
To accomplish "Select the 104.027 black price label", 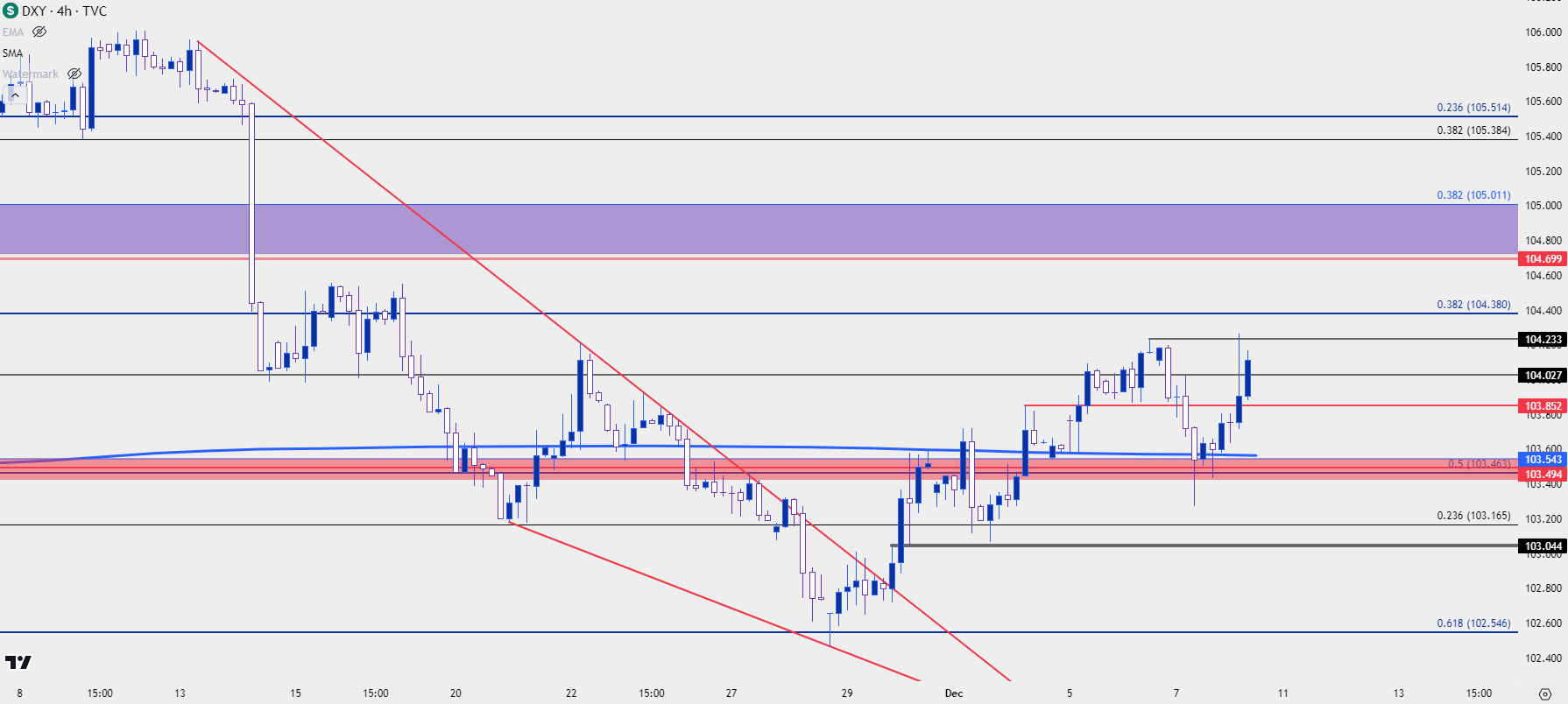I will click(1543, 376).
